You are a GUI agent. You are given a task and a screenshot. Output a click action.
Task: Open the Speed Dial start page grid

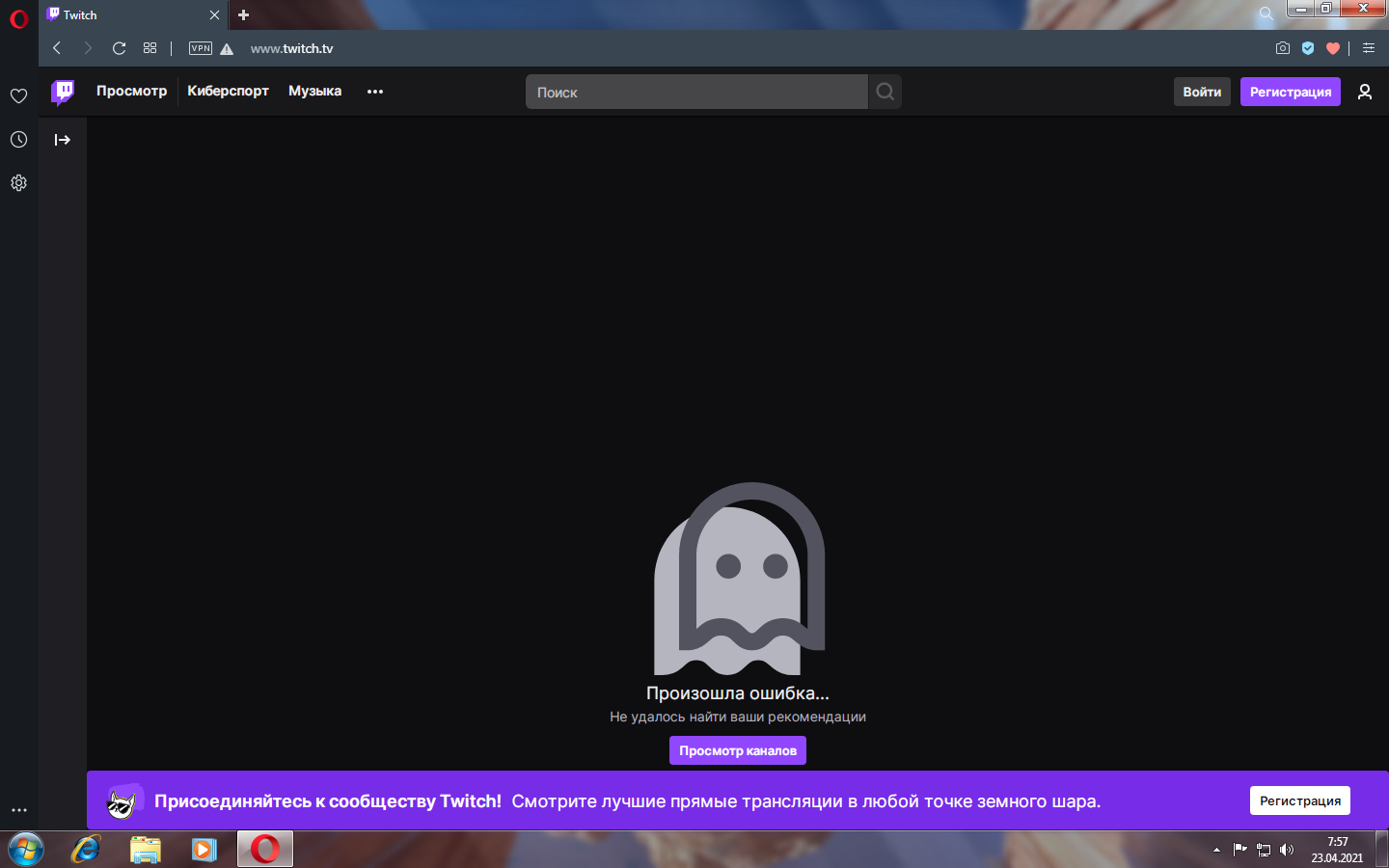pyautogui.click(x=150, y=48)
